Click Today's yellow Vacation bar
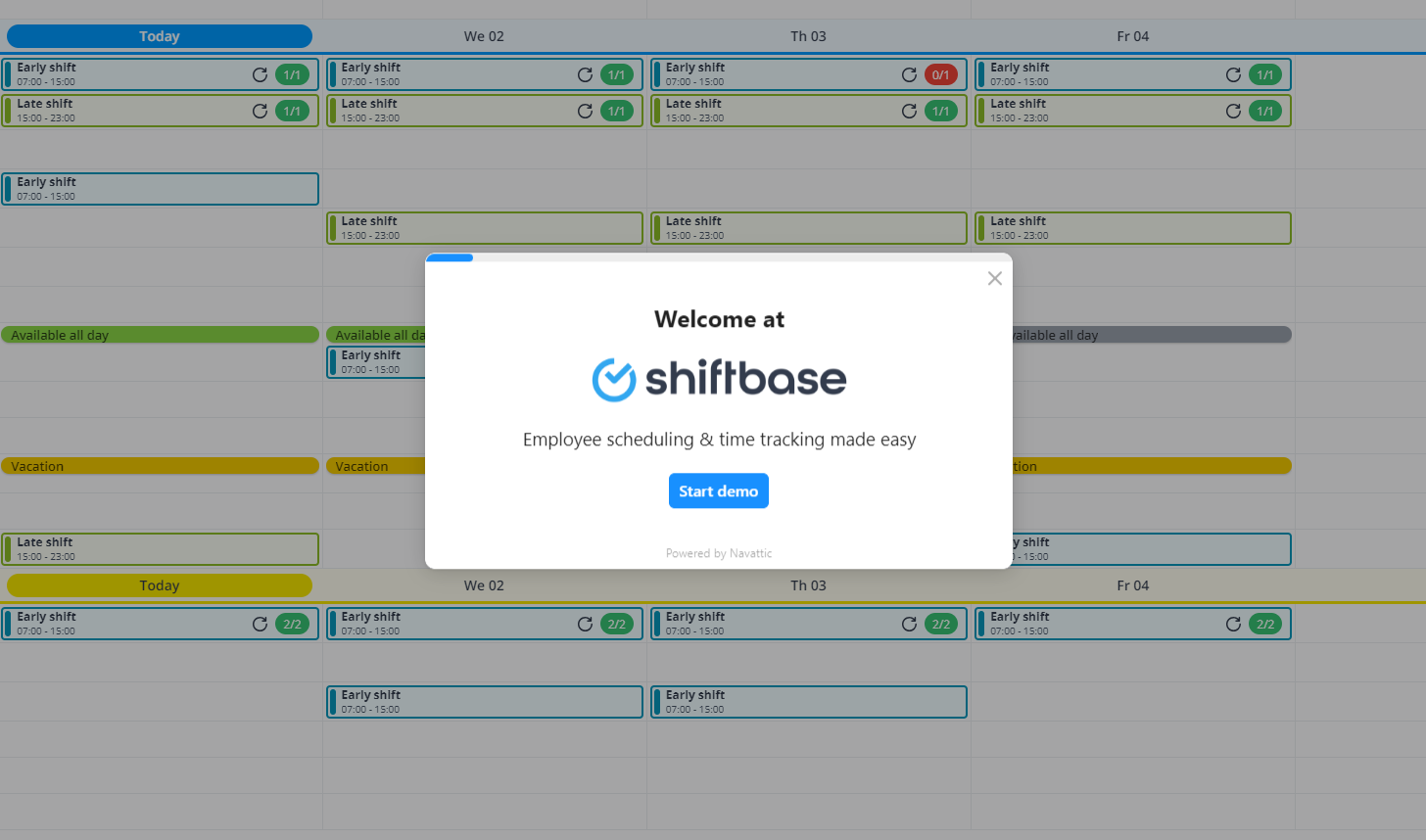This screenshot has height=840, width=1426. [160, 466]
